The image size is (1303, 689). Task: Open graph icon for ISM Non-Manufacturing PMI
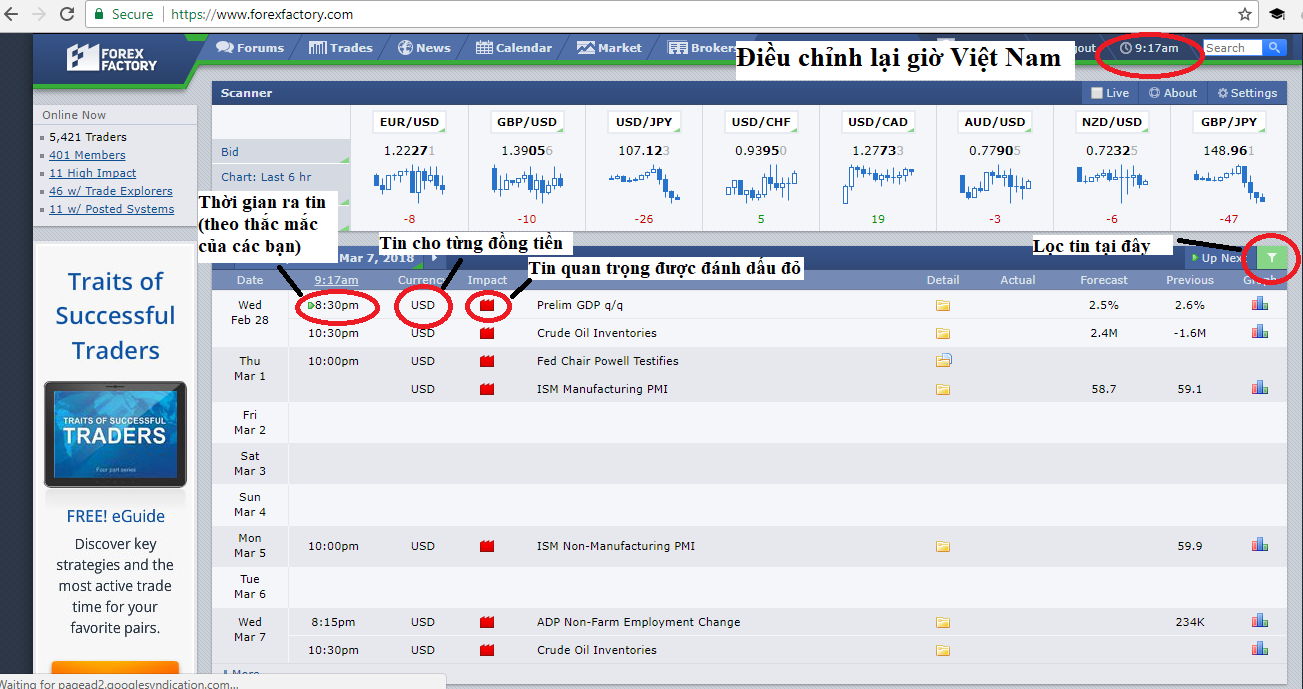(1259, 546)
